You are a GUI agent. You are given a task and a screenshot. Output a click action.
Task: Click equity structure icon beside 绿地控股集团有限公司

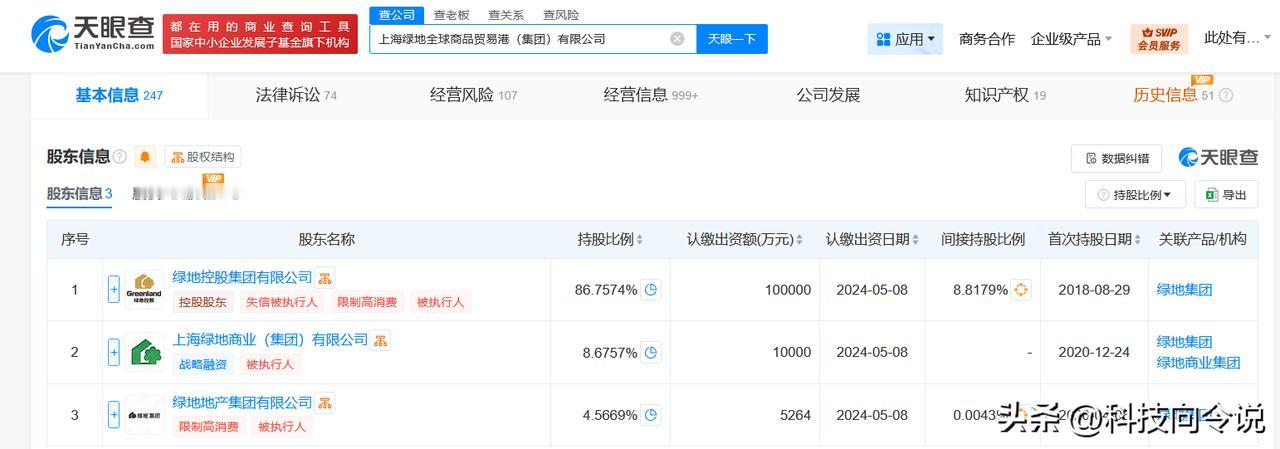coord(325,278)
